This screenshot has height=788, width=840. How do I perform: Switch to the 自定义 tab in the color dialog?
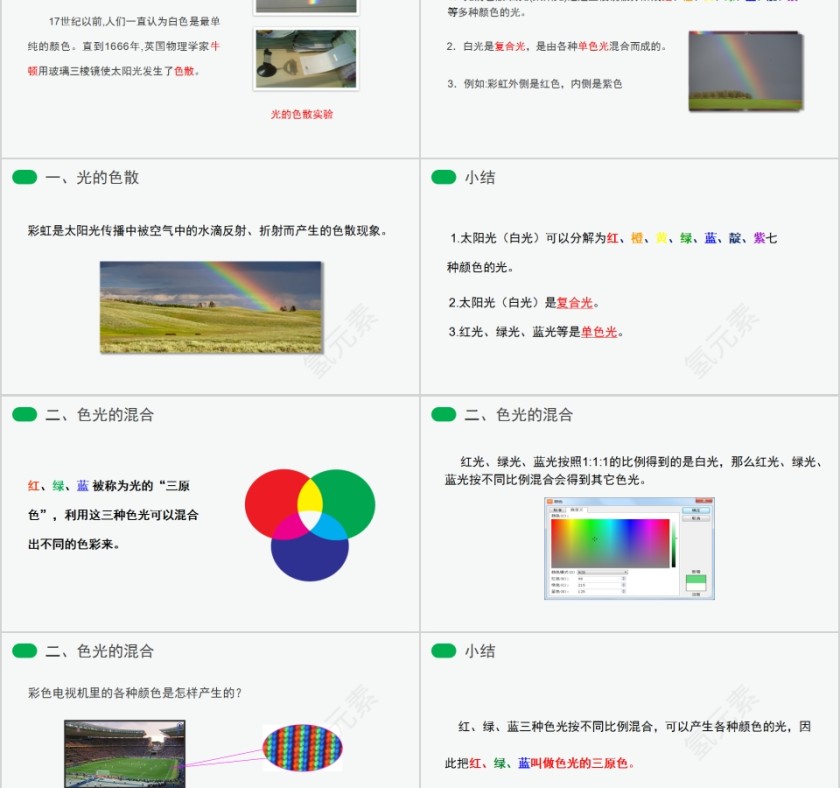(578, 508)
